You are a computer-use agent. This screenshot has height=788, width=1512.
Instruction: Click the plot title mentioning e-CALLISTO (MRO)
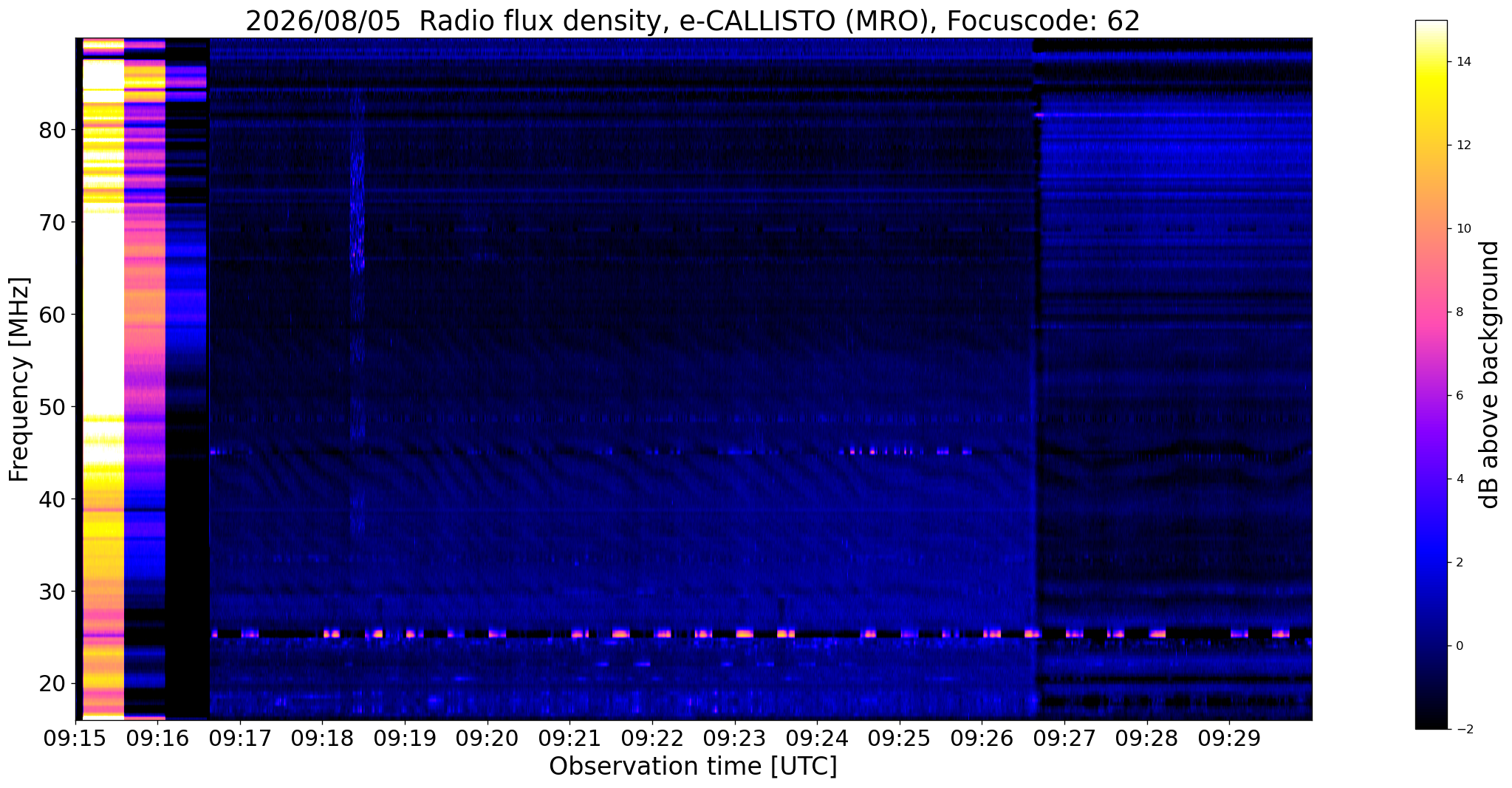coord(693,21)
